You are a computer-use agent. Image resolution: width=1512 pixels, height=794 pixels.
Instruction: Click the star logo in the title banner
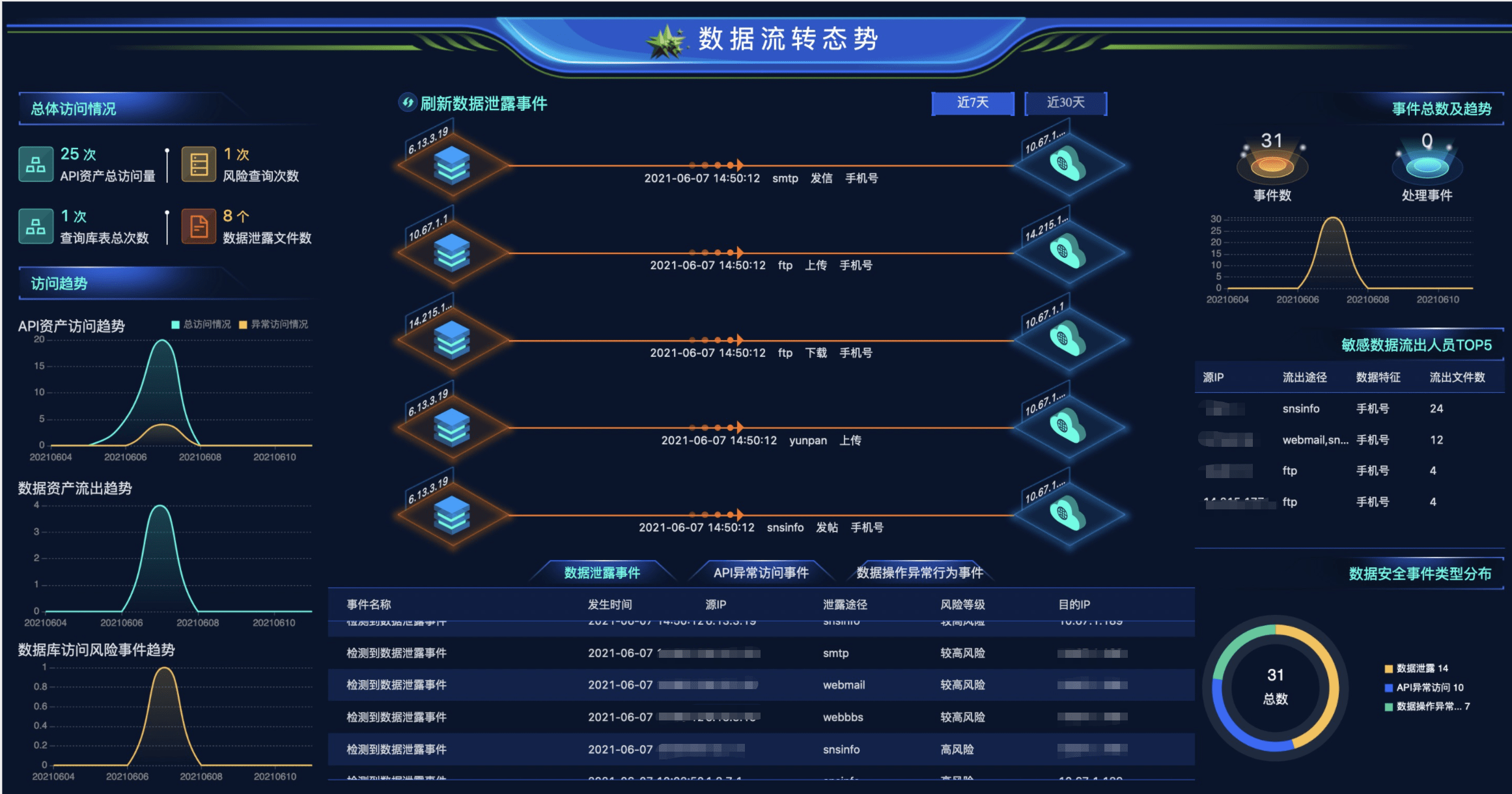pos(667,41)
